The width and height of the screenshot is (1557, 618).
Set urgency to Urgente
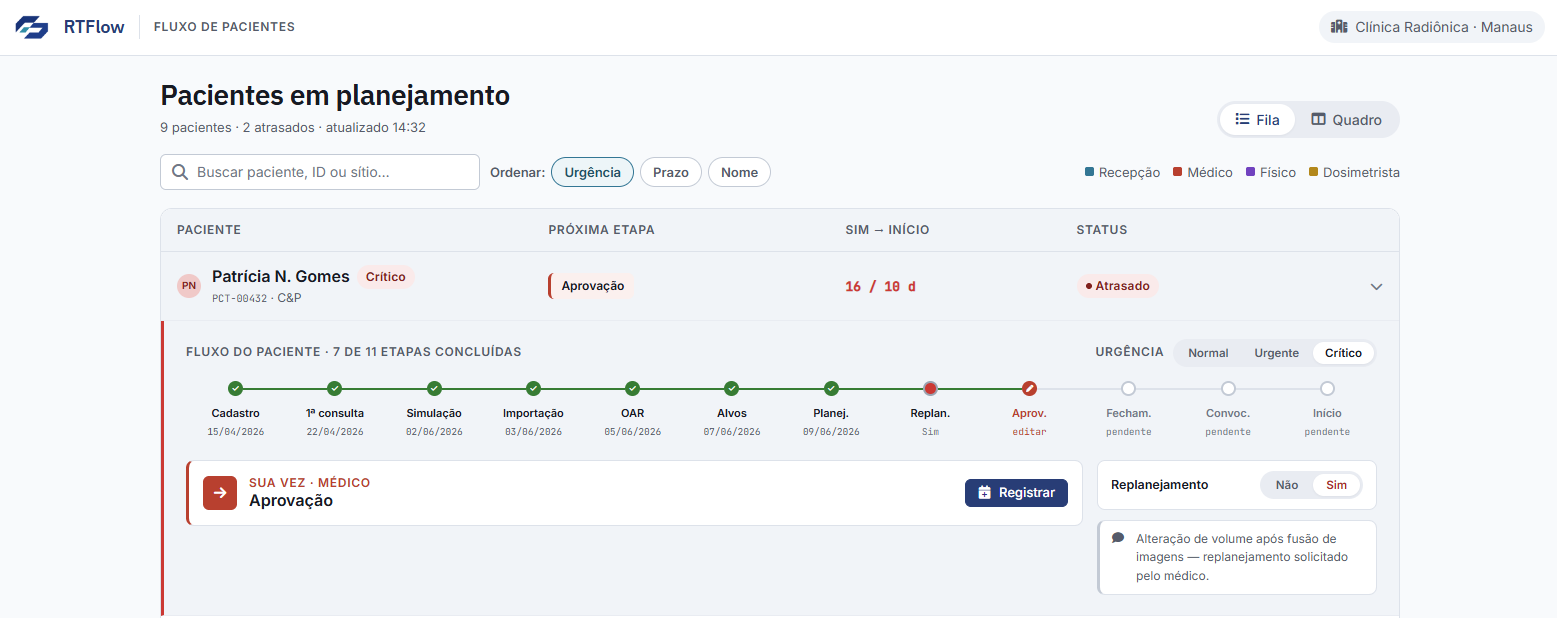1277,353
